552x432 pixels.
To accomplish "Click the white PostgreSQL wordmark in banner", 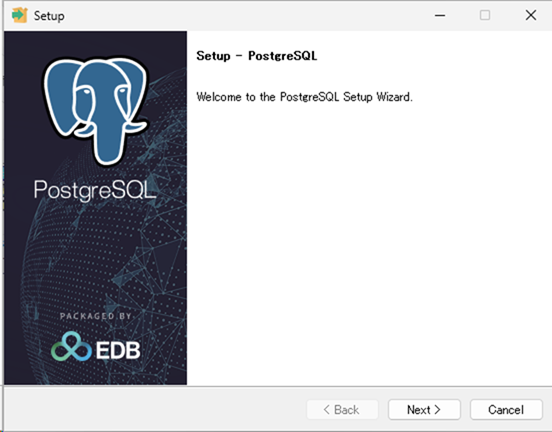I will pos(95,190).
